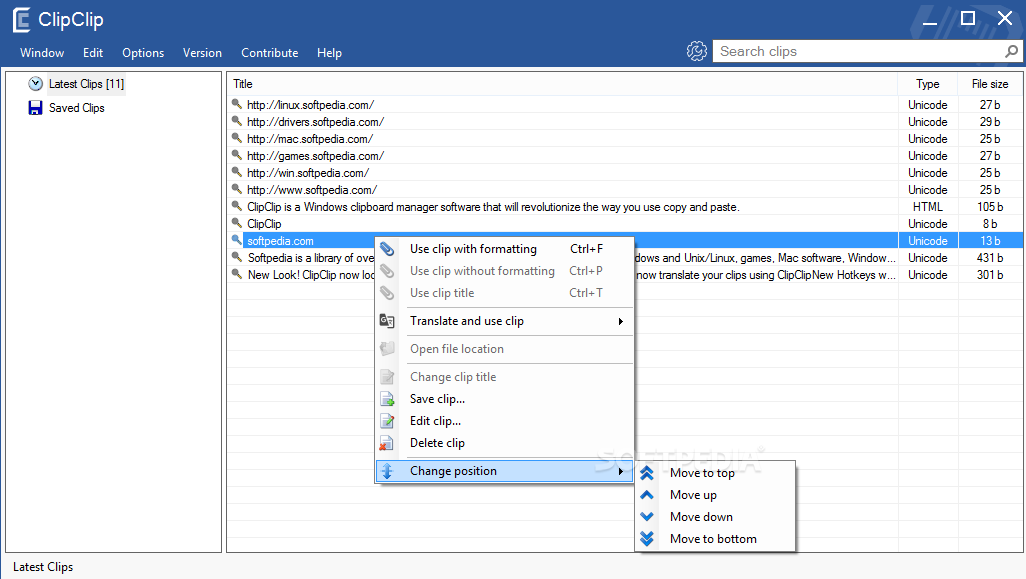Click the Edit clip pencil icon

pos(387,421)
